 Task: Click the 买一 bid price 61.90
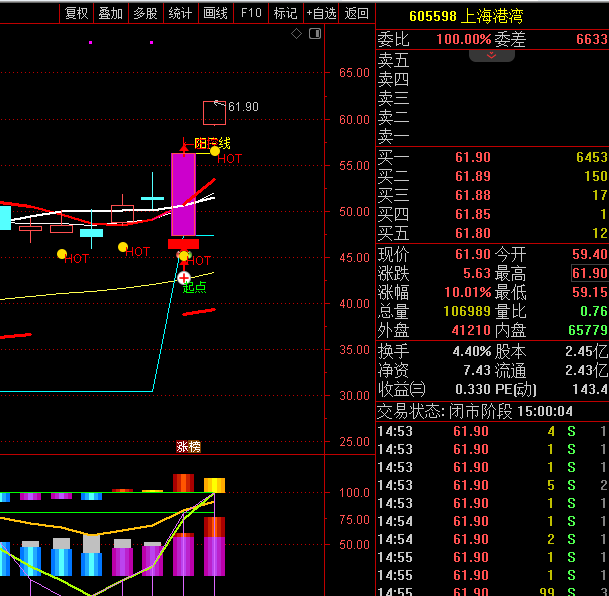472,158
